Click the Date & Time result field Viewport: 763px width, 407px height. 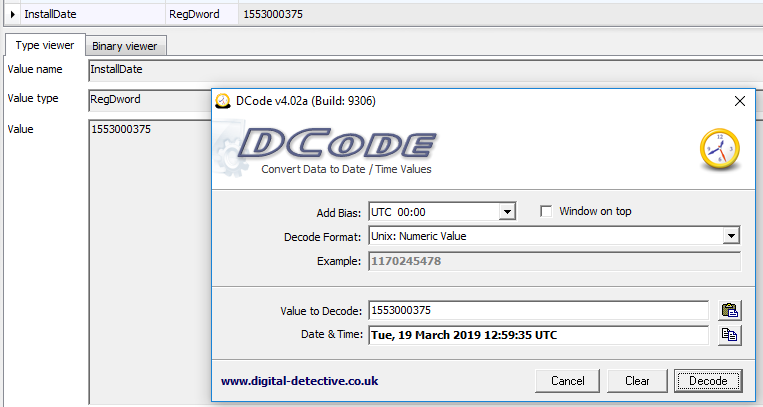[538, 334]
